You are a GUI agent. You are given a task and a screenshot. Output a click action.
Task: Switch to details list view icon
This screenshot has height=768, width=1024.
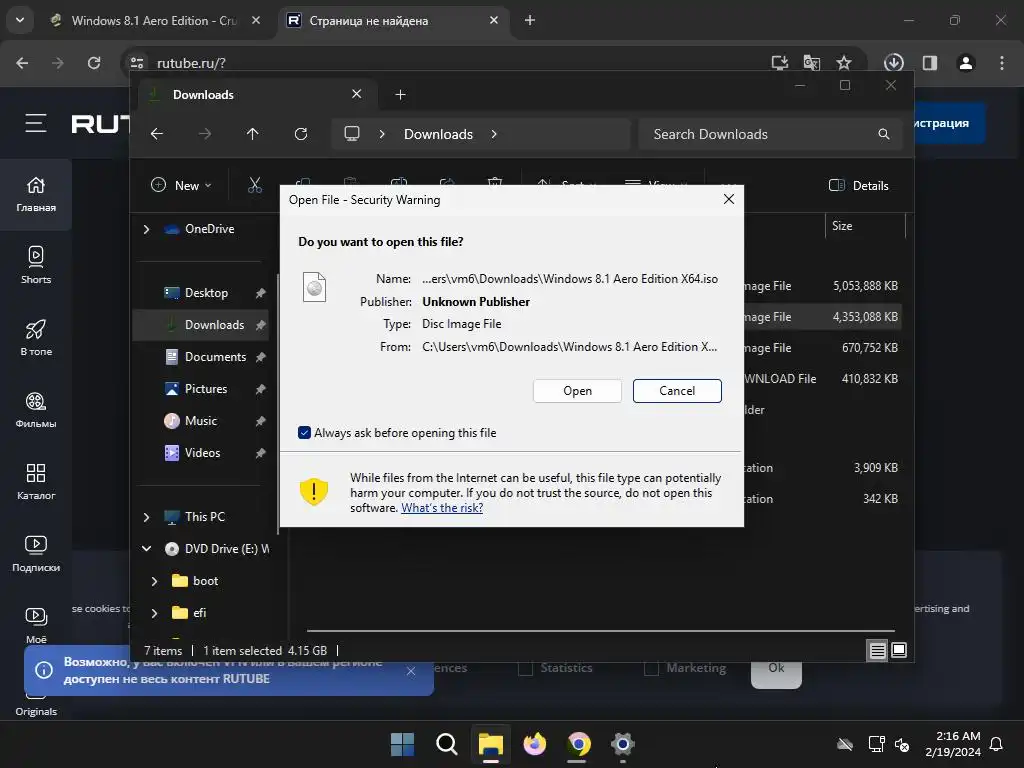877,650
